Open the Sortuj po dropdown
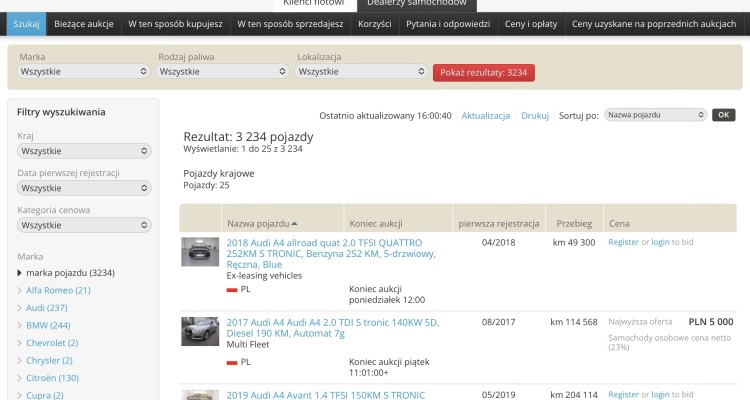The height and width of the screenshot is (400, 750). (655, 115)
